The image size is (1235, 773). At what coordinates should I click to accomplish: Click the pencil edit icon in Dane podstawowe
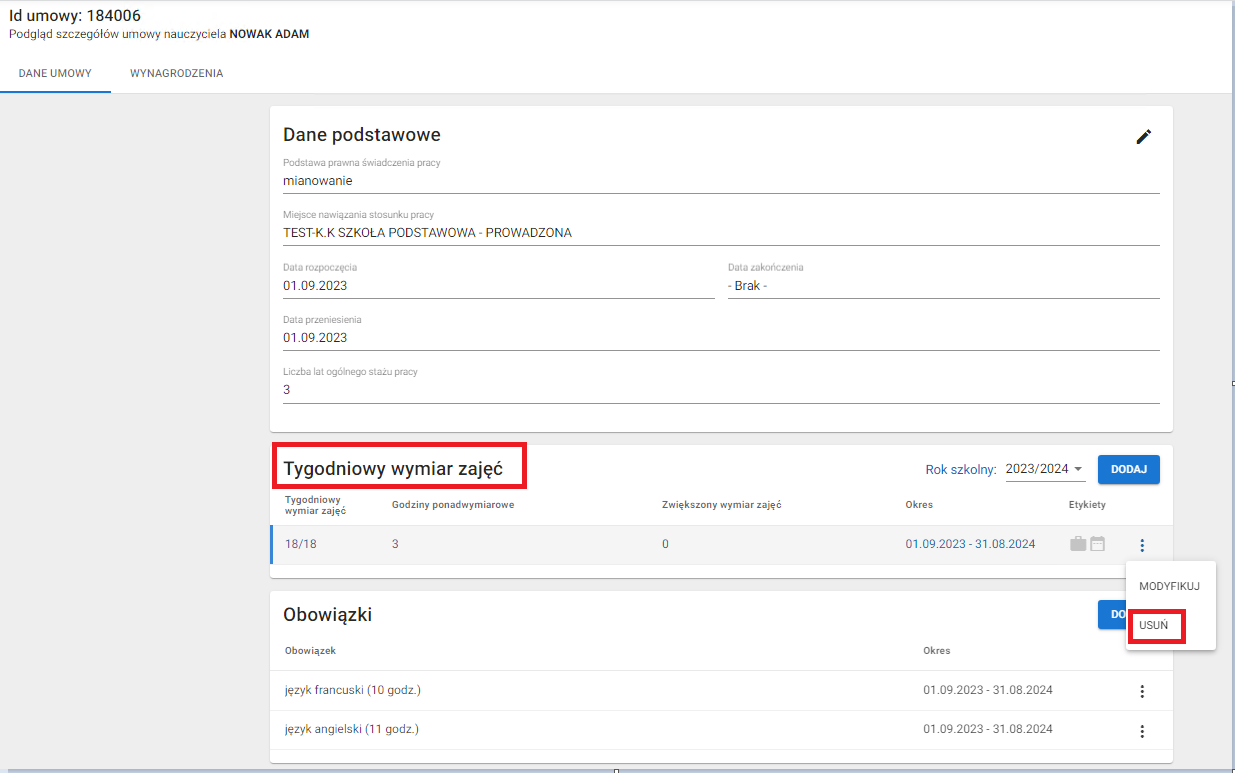[x=1143, y=137]
